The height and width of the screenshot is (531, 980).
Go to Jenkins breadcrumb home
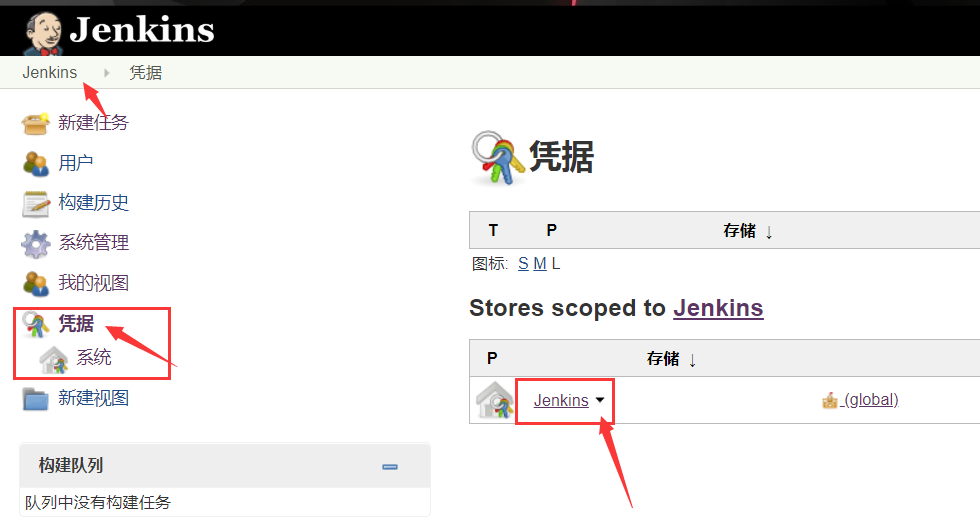click(x=49, y=72)
